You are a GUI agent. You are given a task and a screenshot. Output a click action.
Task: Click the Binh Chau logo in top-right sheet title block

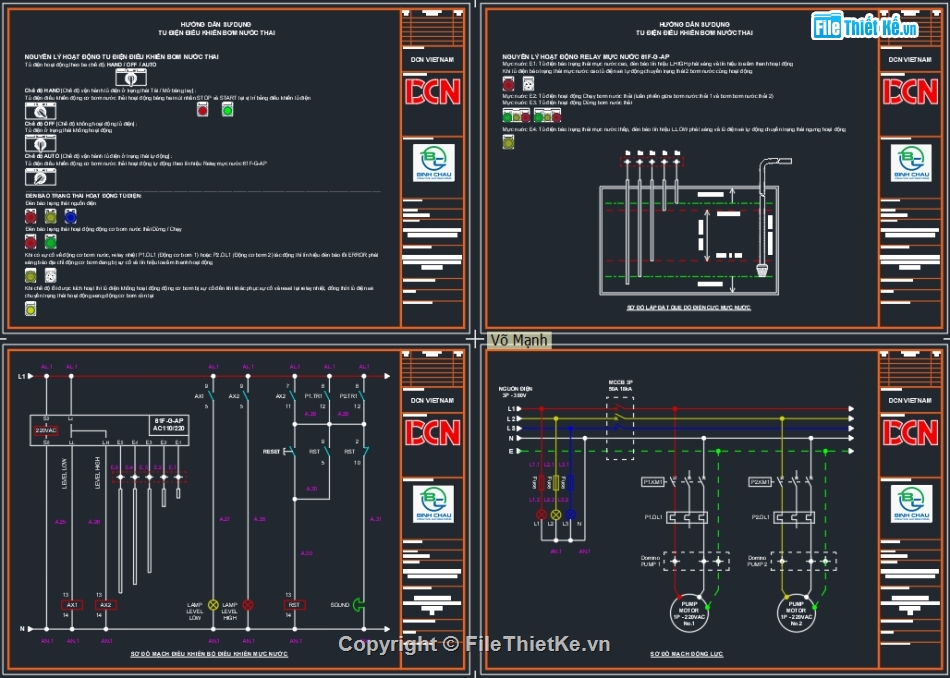pyautogui.click(x=911, y=163)
